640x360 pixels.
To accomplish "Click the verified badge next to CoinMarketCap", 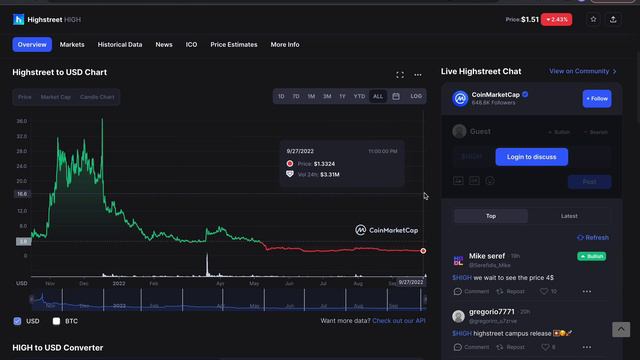I will tap(525, 94).
